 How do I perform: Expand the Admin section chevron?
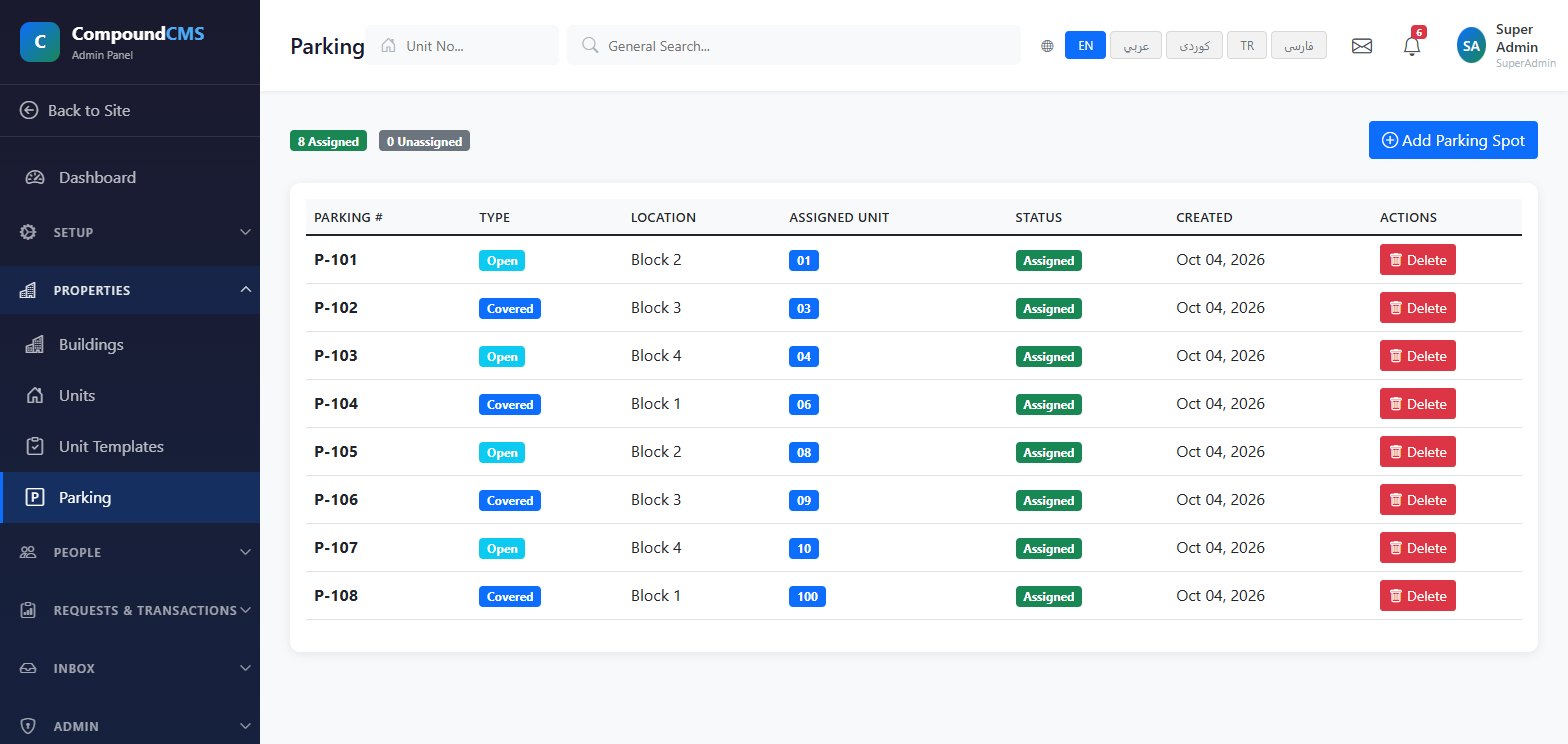point(245,726)
